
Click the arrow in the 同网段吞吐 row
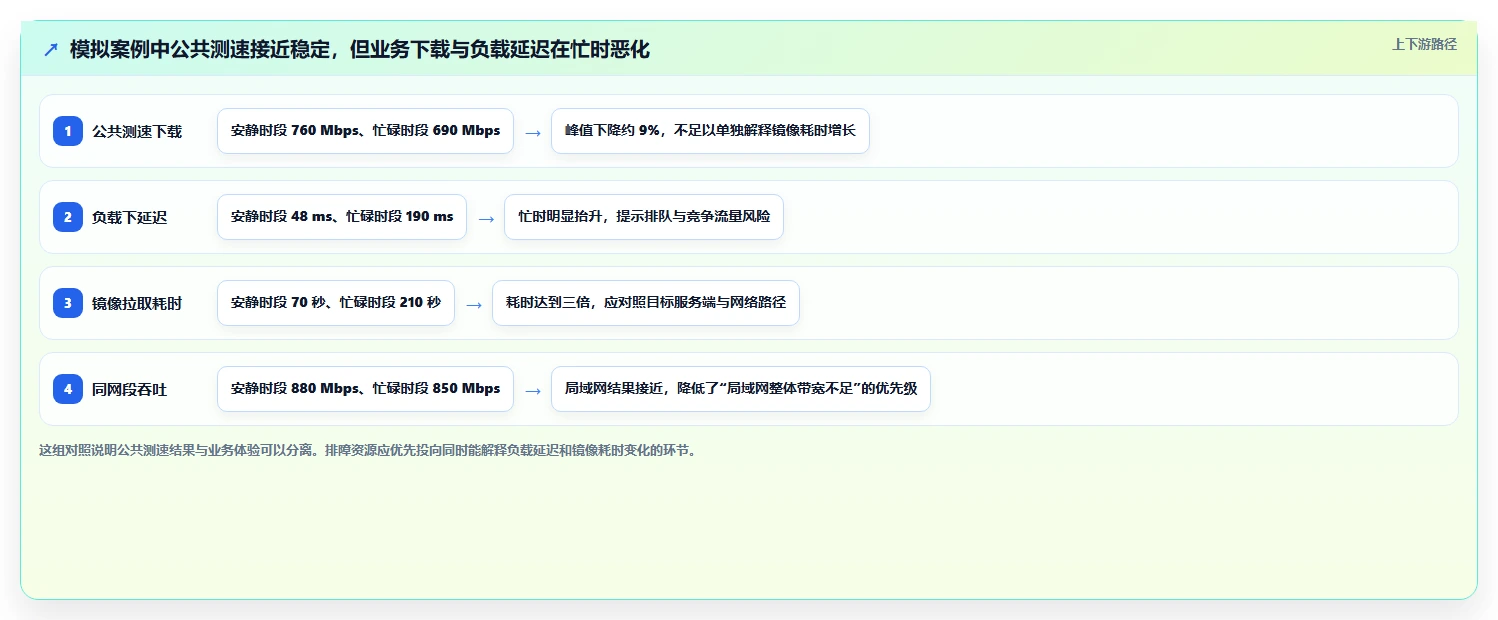[533, 390]
